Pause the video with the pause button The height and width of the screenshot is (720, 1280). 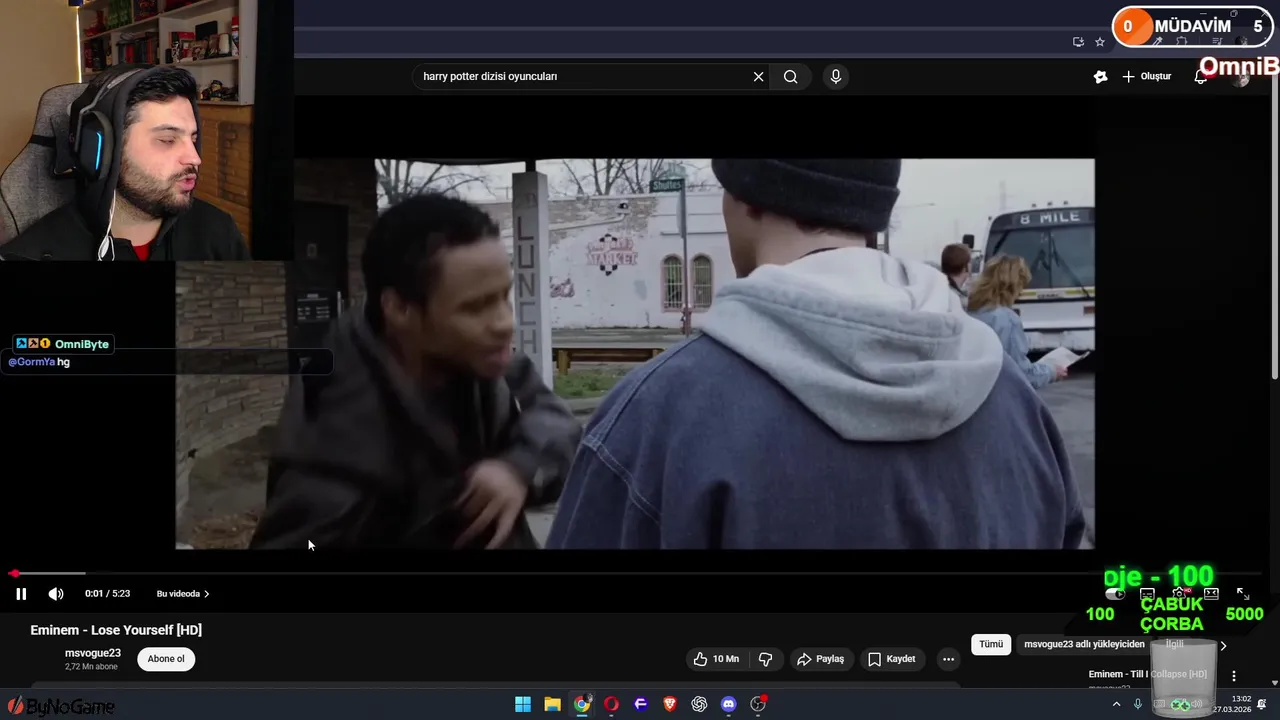tap(21, 594)
